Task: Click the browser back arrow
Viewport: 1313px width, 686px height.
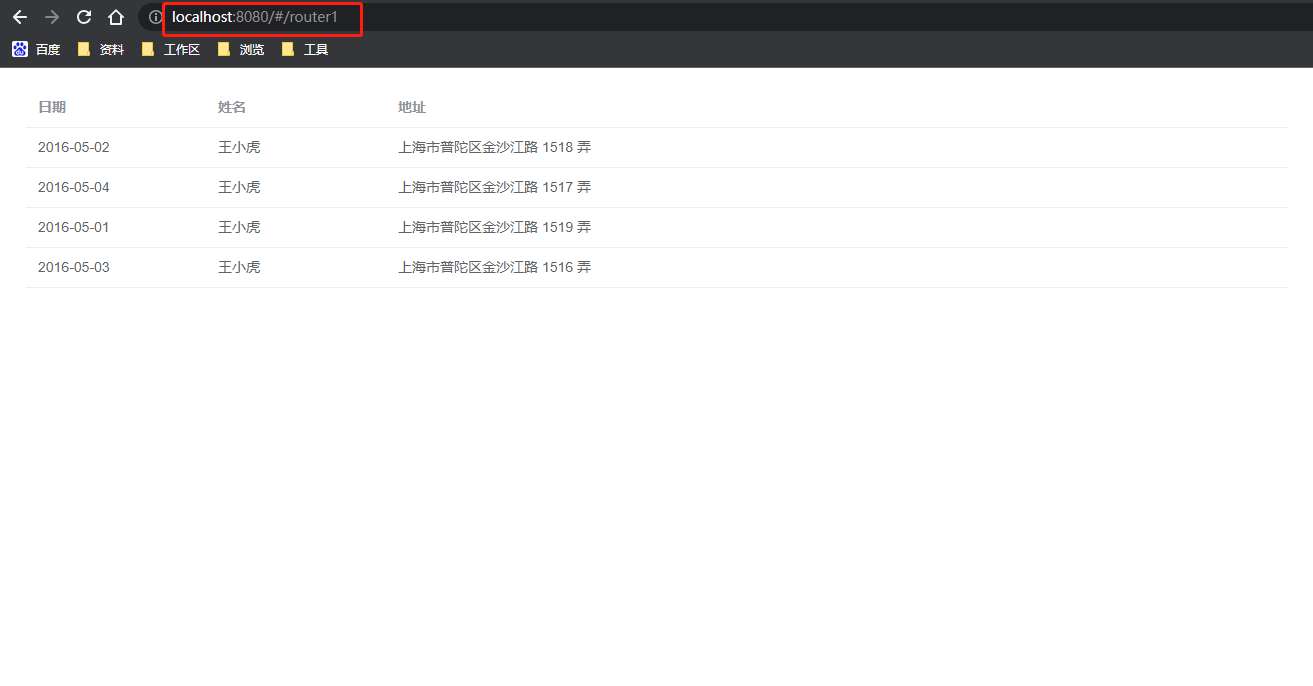Action: pos(20,17)
